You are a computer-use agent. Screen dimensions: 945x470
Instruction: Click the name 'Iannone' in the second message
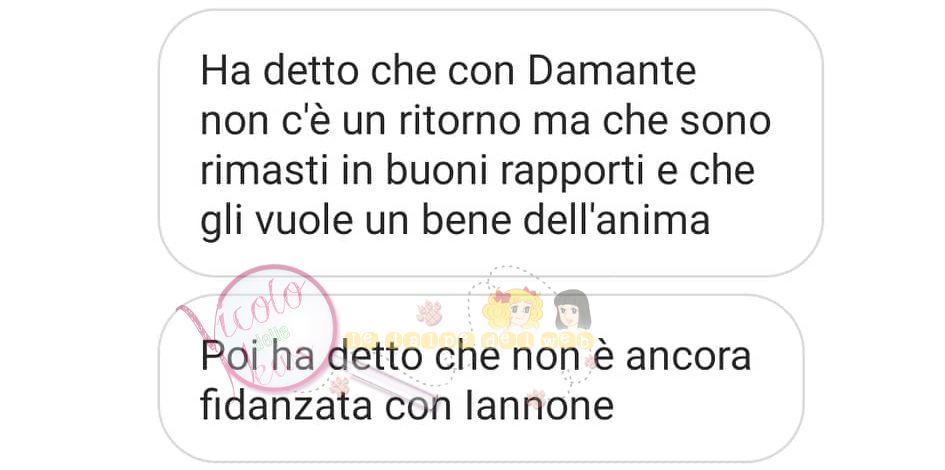point(539,406)
